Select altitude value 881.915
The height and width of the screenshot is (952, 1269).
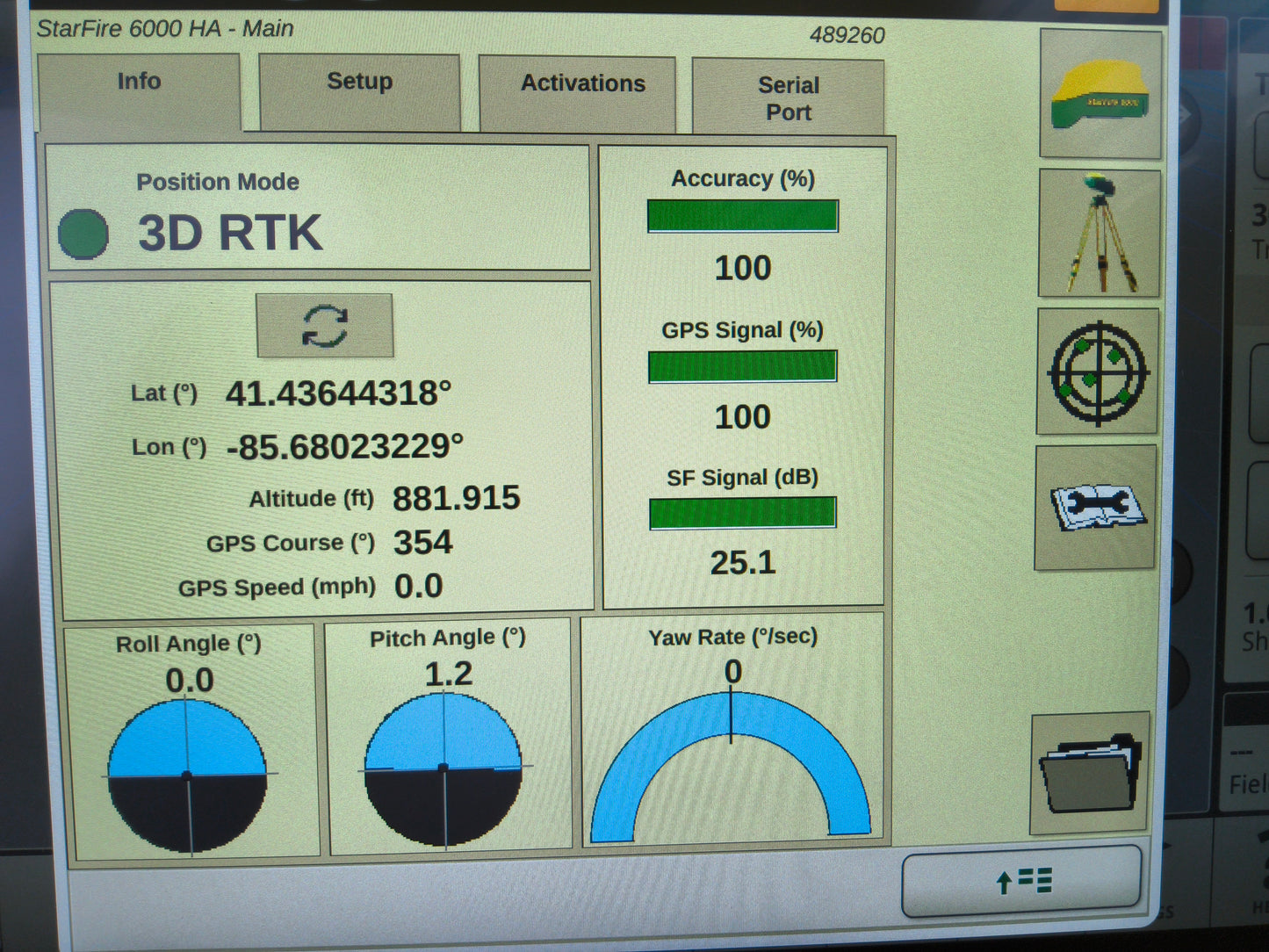coord(457,499)
